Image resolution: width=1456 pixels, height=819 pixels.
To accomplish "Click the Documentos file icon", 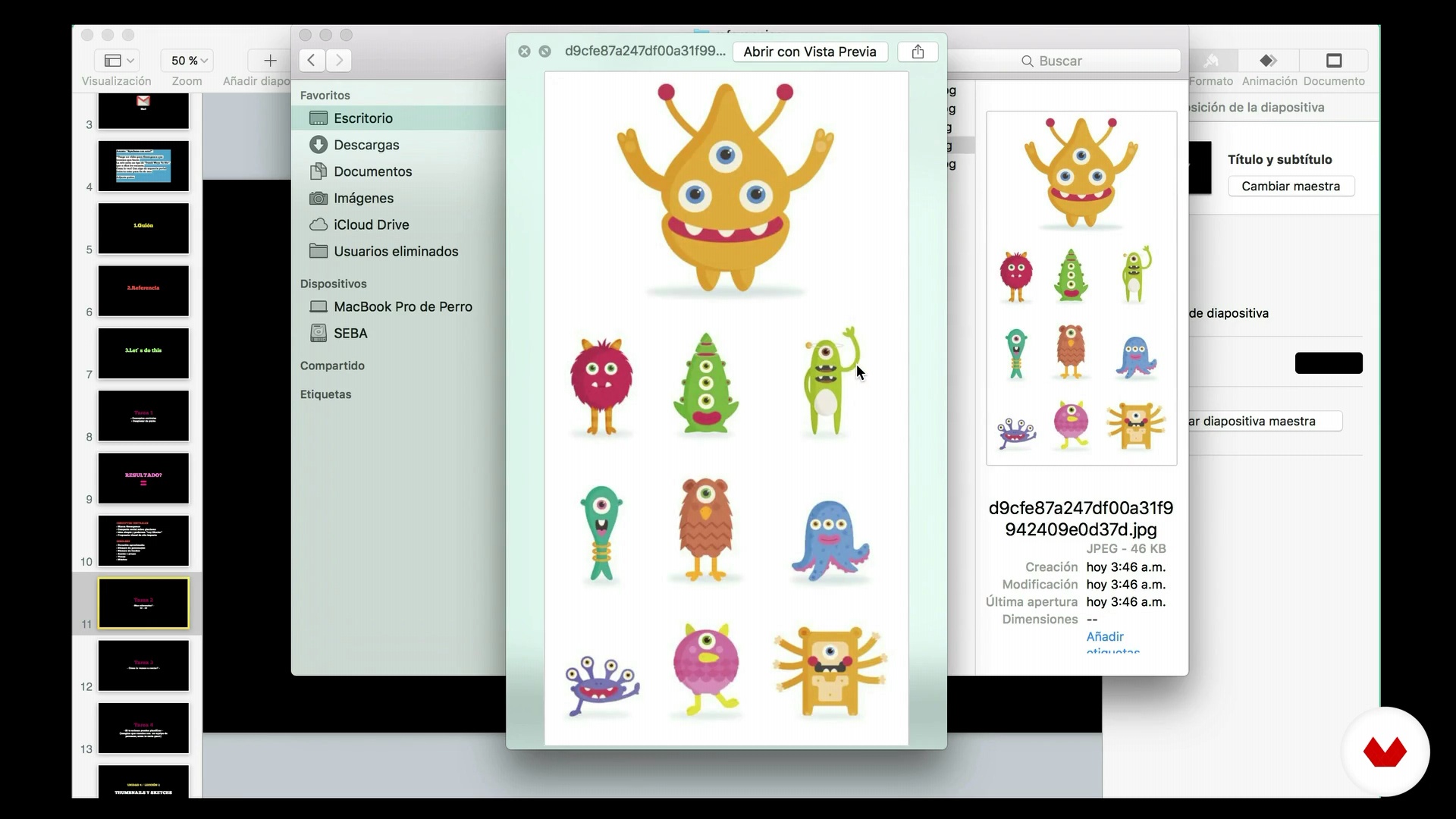I will point(318,171).
